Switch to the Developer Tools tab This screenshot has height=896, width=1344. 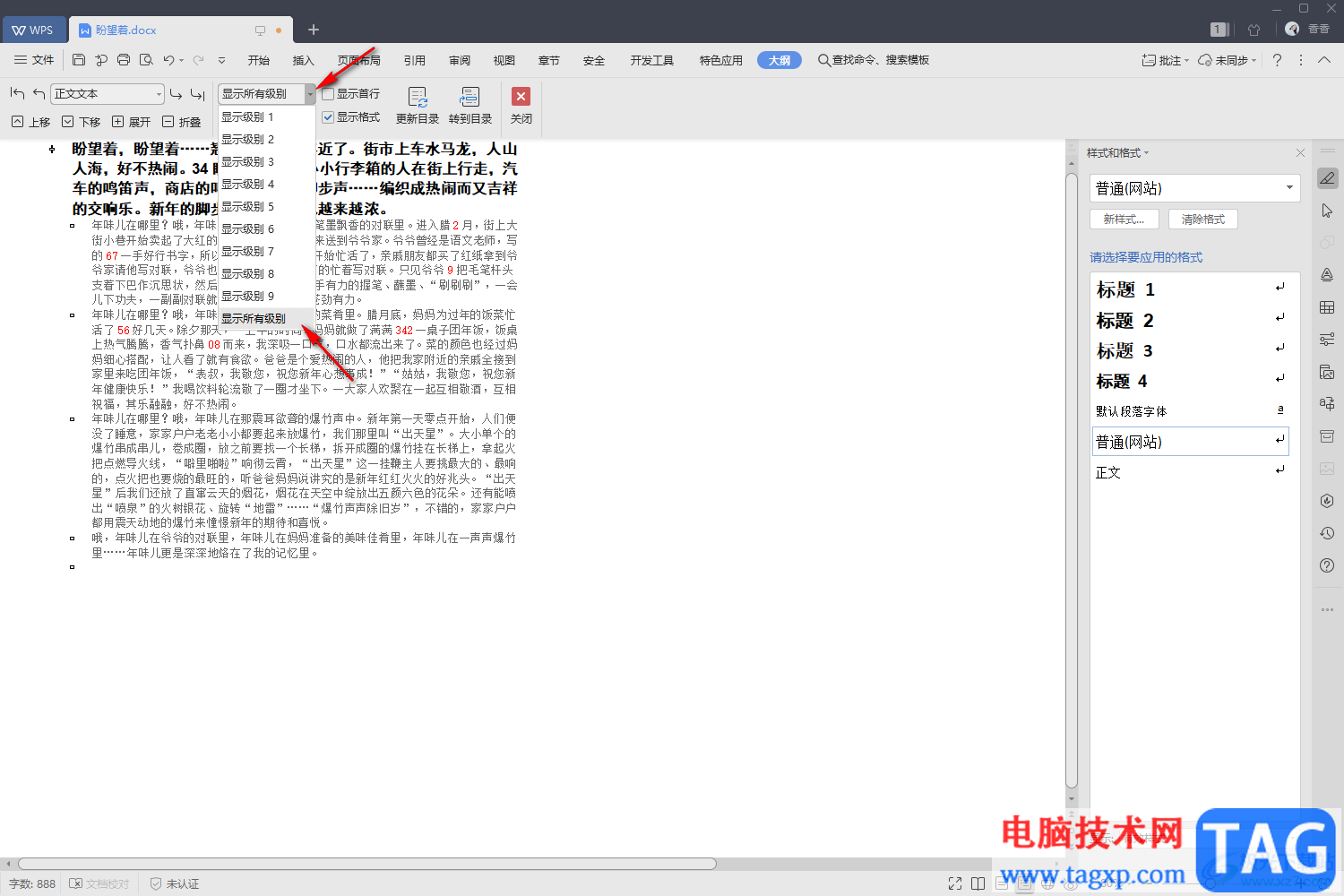pos(651,60)
